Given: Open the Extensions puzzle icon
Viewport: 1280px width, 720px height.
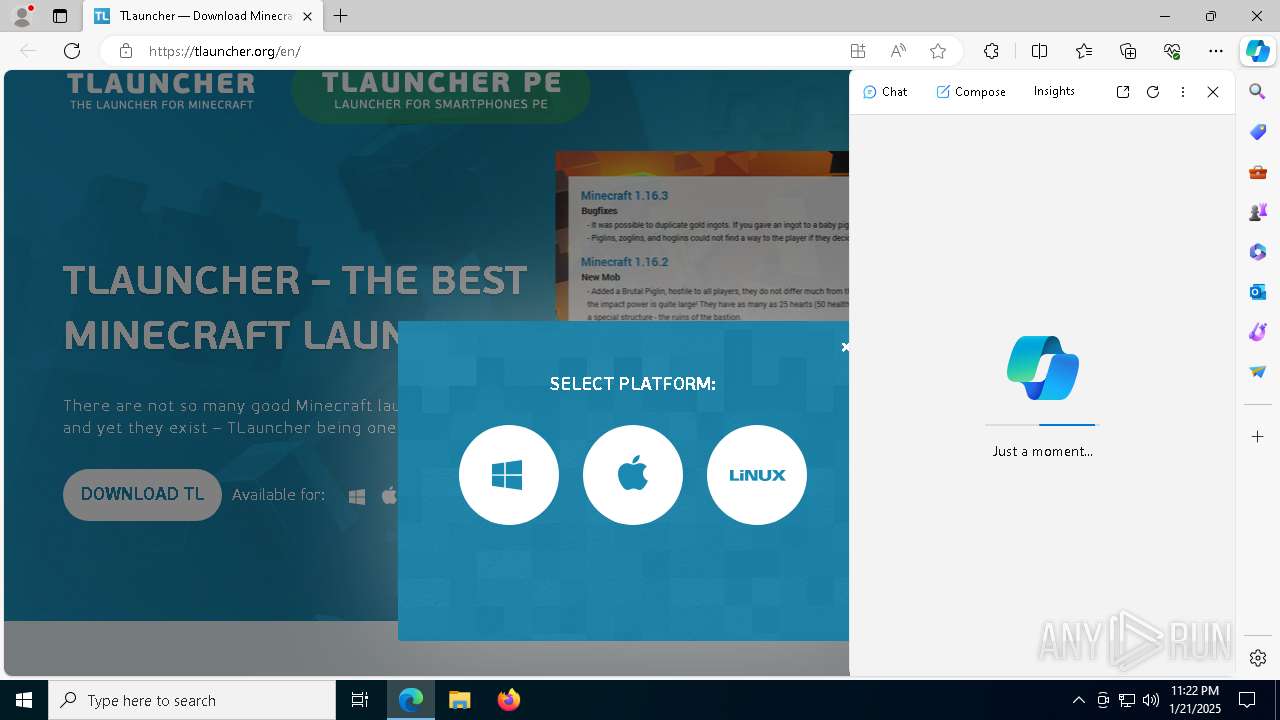Looking at the screenshot, I should point(991,51).
